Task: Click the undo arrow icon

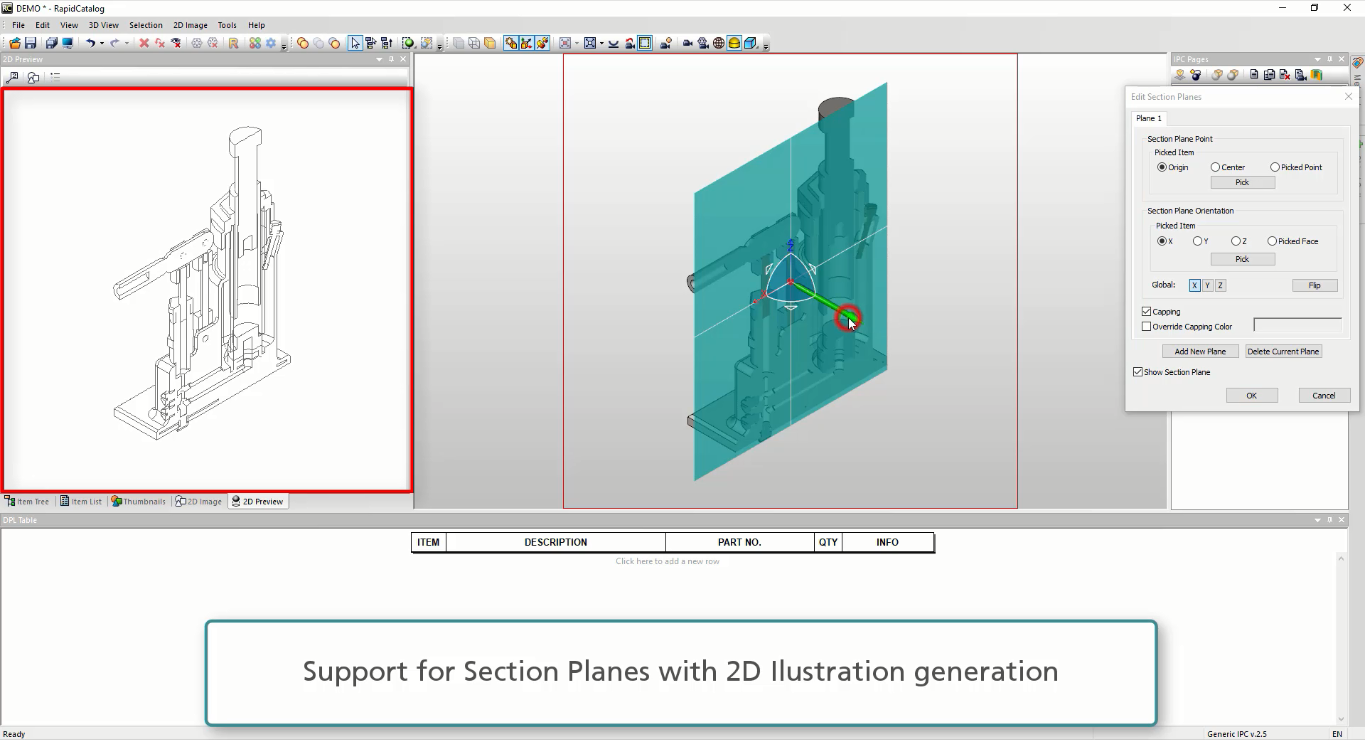Action: click(89, 43)
